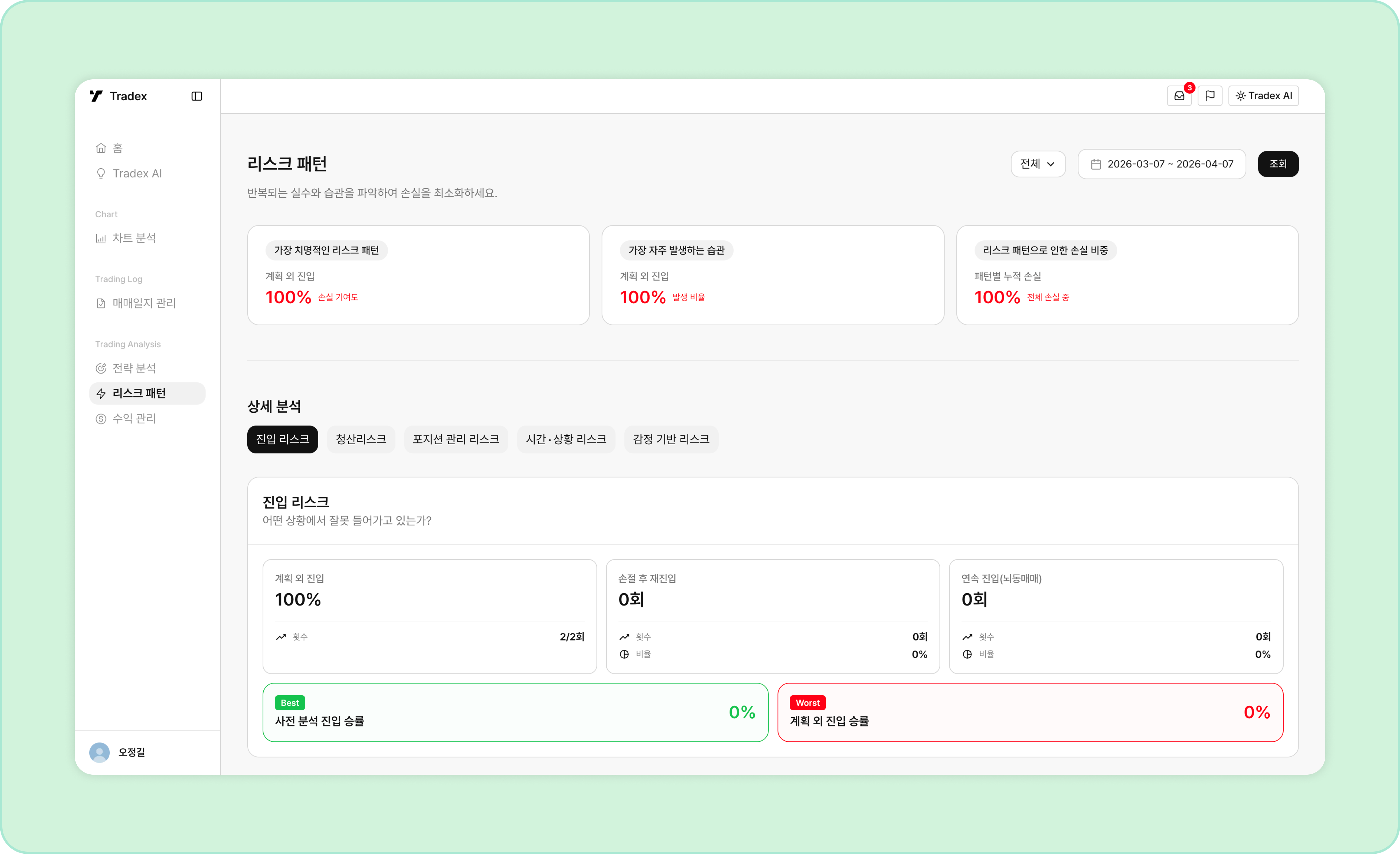
Task: Click trend icon in 계획 외 진입 횟수 row
Action: (281, 637)
